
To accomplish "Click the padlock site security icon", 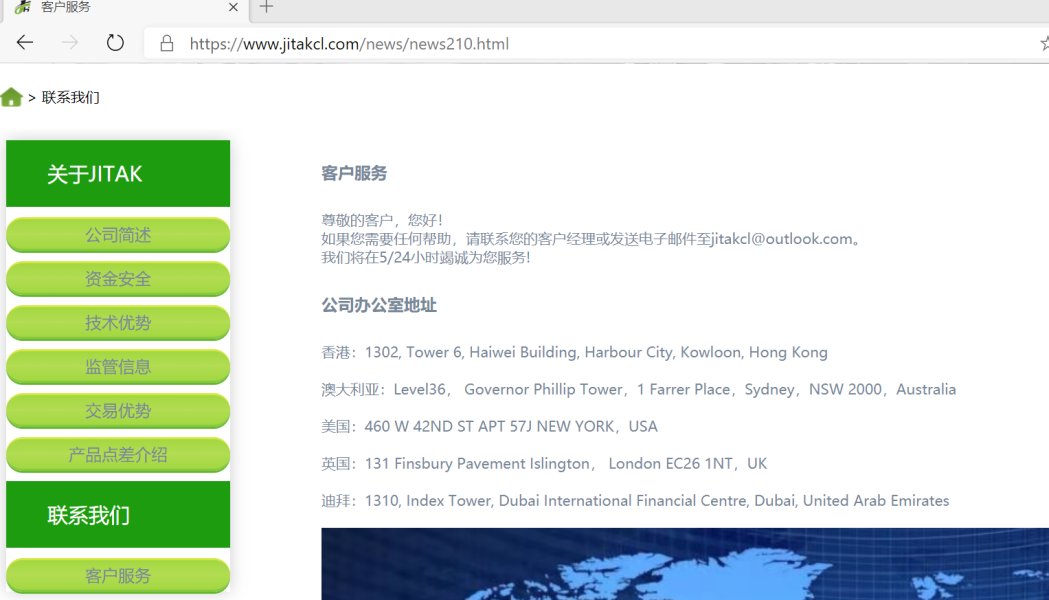I will pyautogui.click(x=167, y=43).
